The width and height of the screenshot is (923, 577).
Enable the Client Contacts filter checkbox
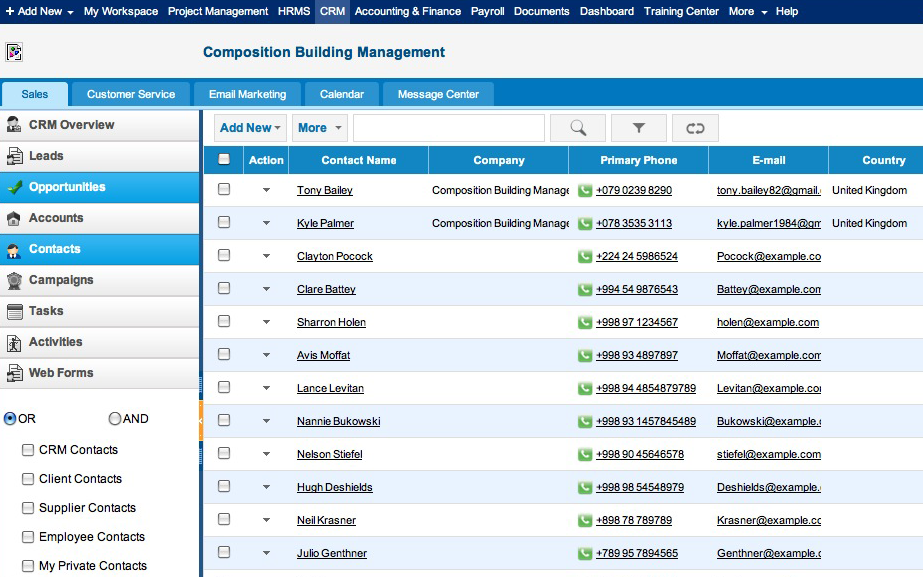pyautogui.click(x=28, y=479)
